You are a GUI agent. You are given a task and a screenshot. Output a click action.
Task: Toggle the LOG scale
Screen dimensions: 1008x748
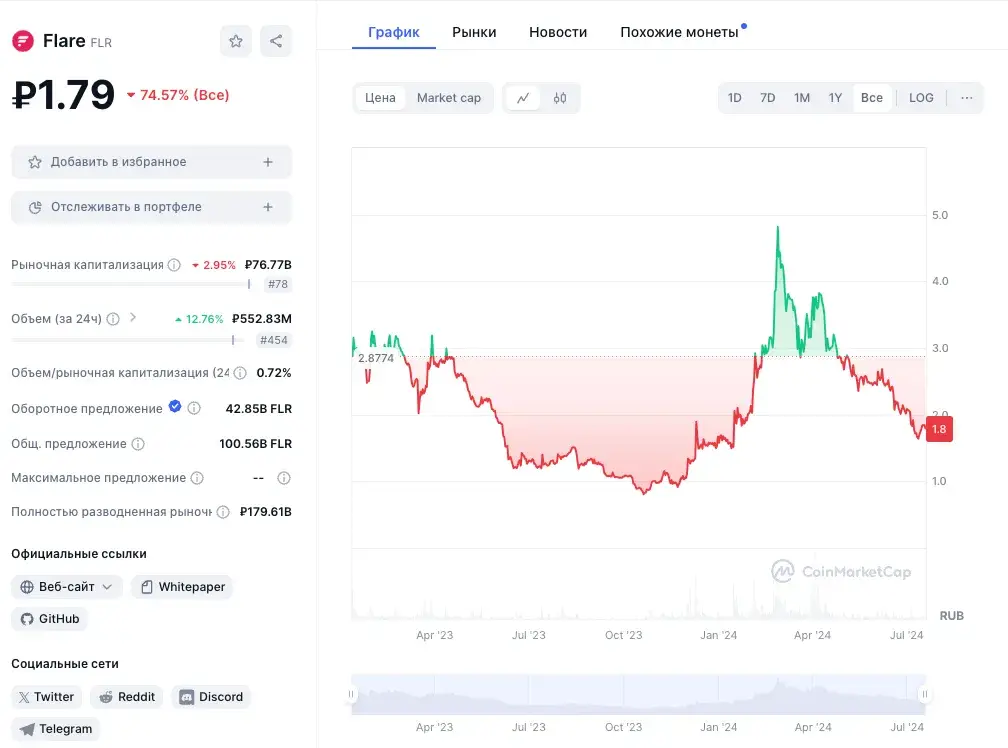click(921, 98)
